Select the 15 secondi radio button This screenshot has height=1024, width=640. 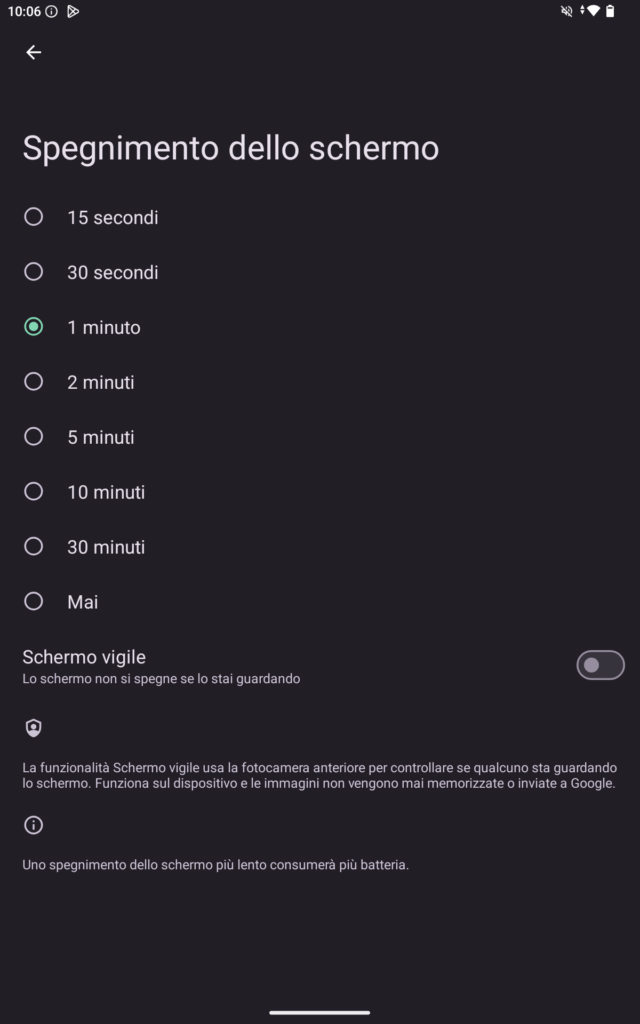tap(34, 217)
